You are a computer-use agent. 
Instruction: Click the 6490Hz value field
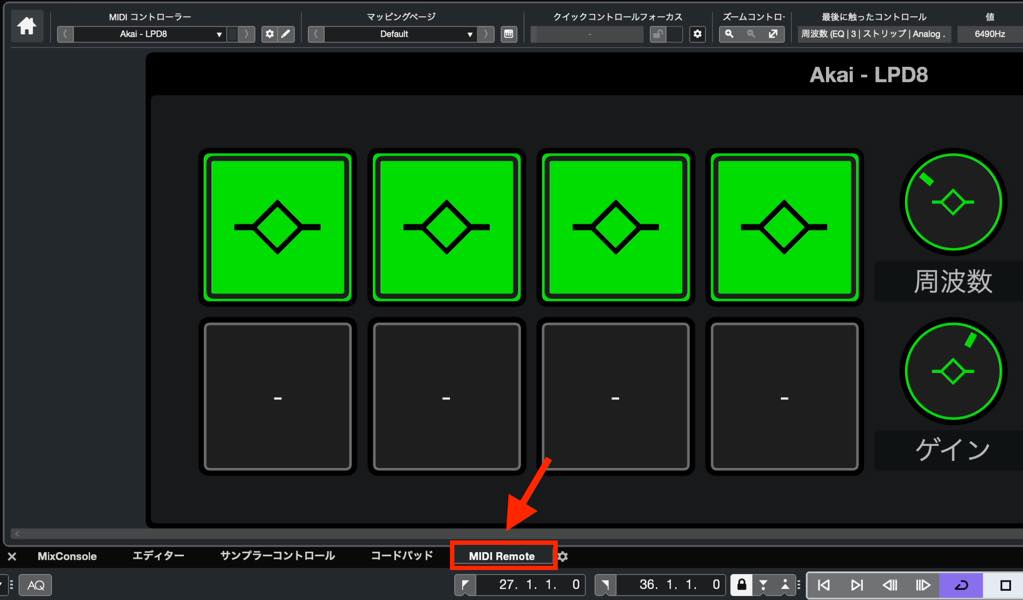pyautogui.click(x=990, y=34)
